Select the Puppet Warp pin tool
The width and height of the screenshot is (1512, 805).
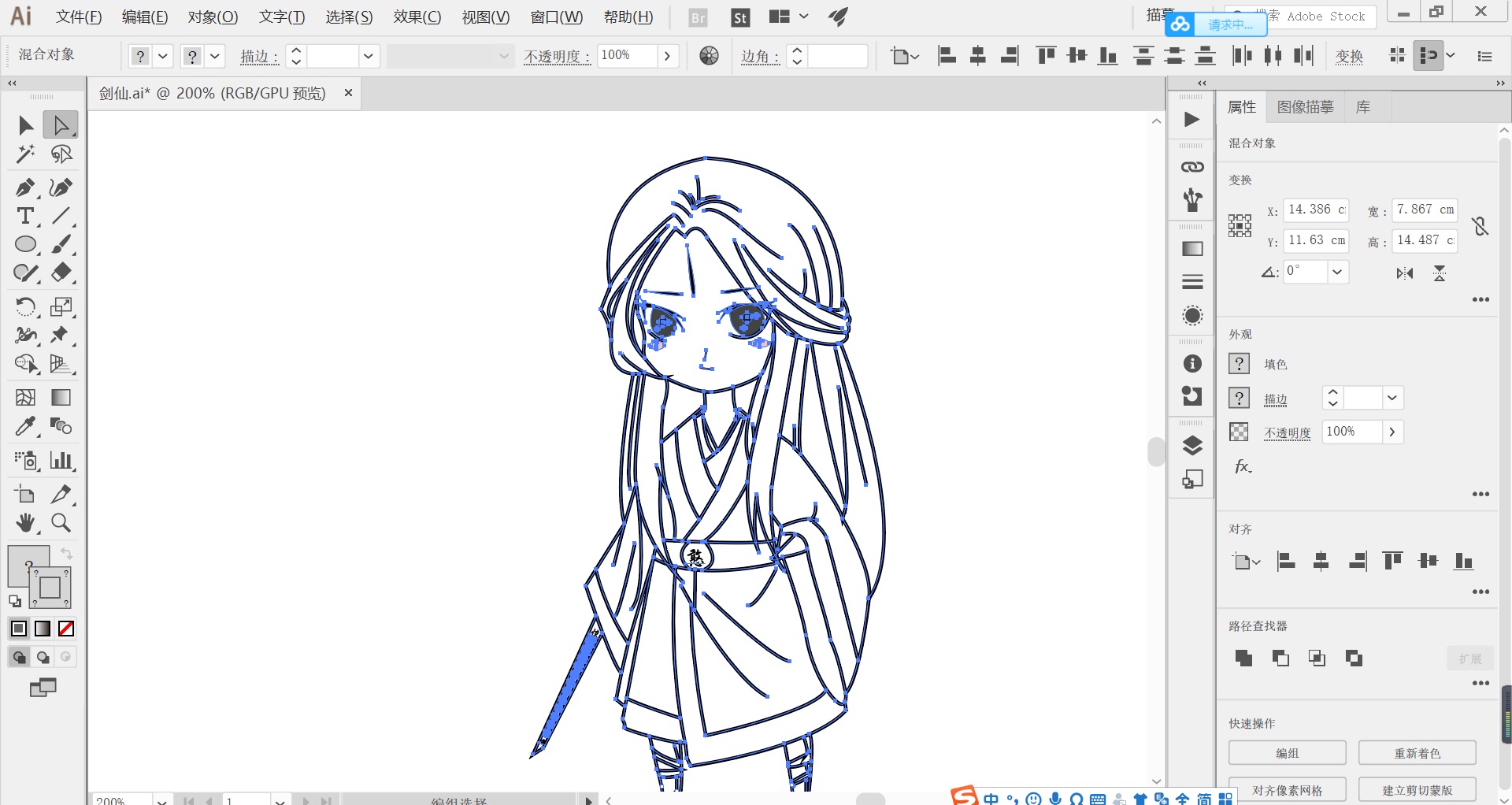click(61, 335)
